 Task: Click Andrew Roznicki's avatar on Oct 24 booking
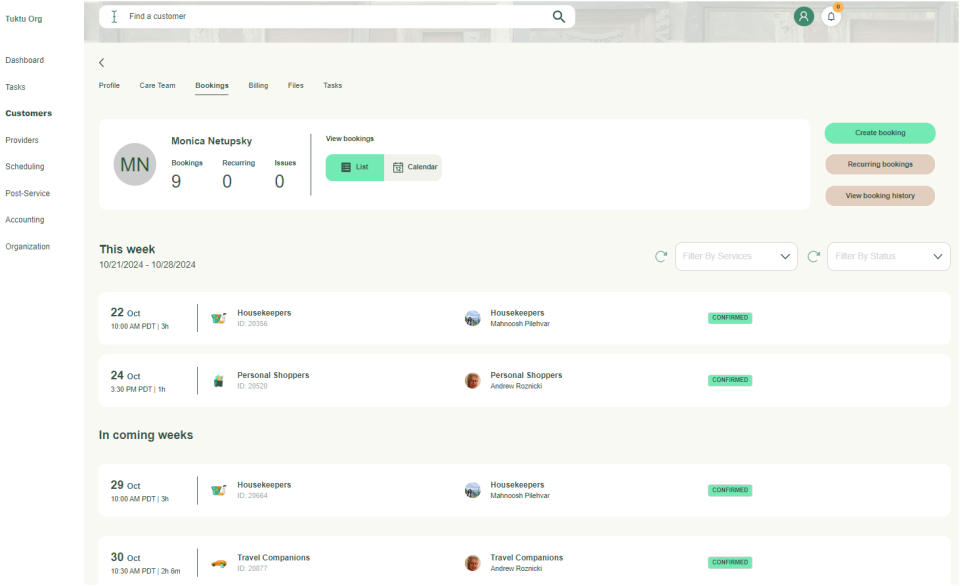pyautogui.click(x=473, y=380)
